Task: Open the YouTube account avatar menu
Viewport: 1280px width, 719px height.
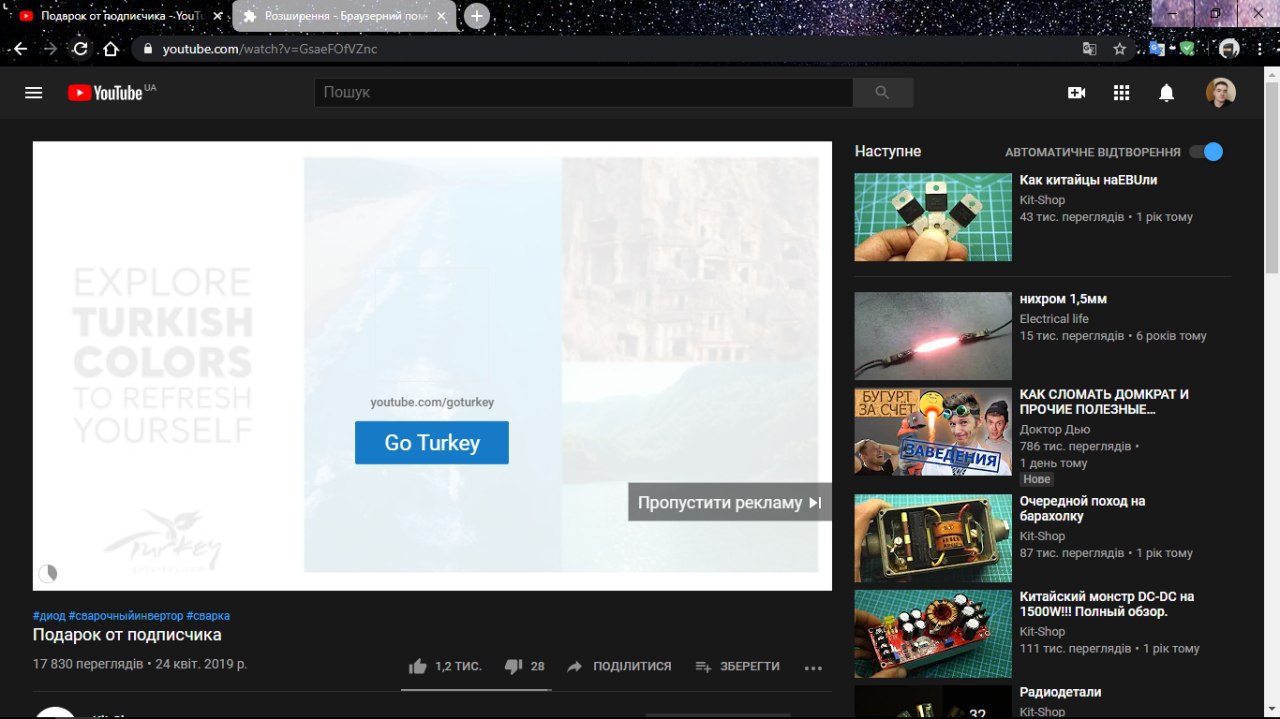Action: [x=1220, y=93]
